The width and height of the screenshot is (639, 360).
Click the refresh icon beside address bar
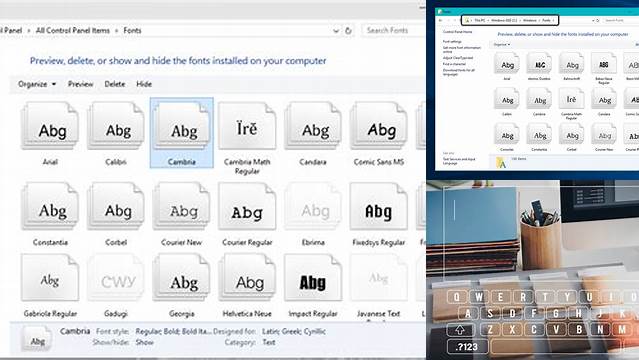coord(348,31)
